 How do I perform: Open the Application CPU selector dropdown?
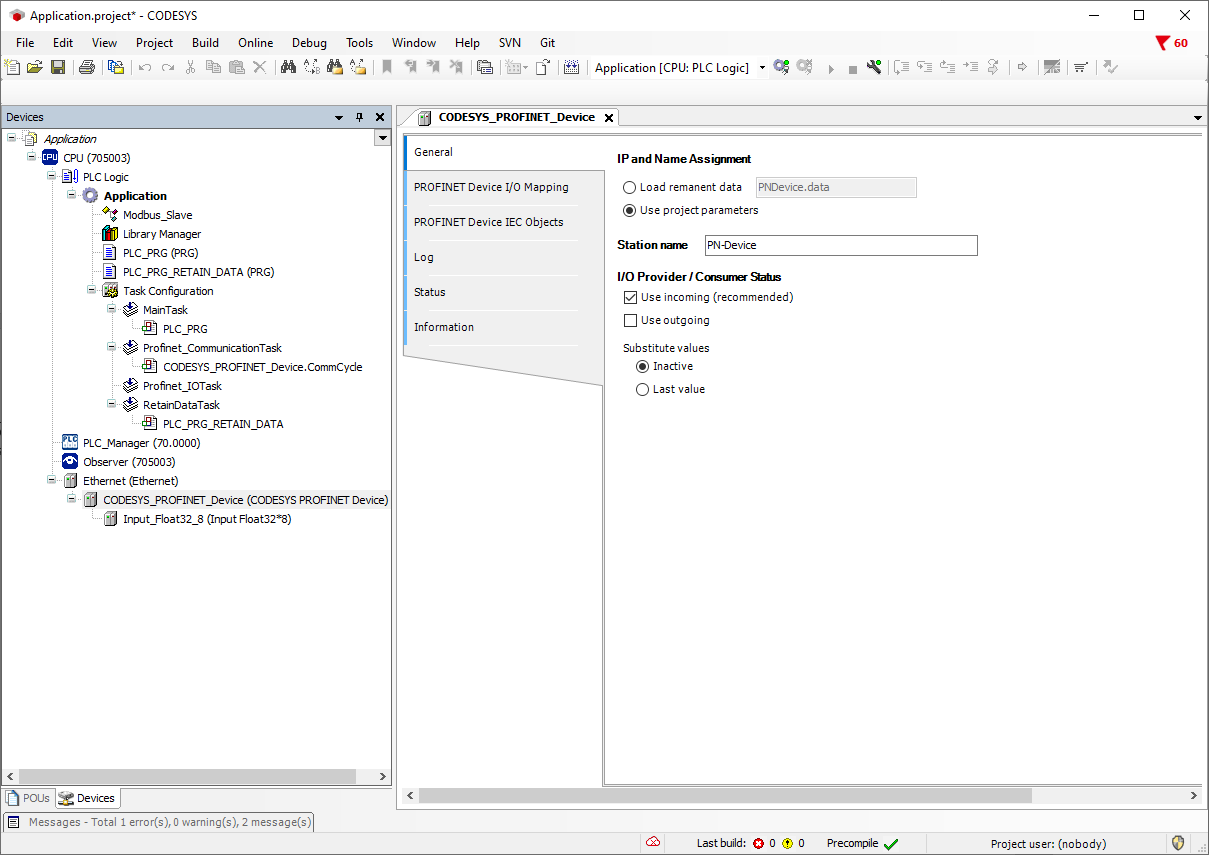click(x=762, y=68)
